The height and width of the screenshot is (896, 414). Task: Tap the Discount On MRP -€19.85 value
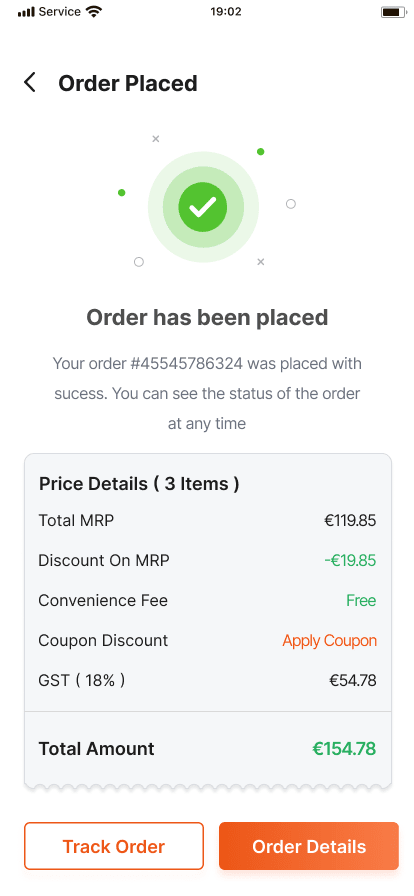(x=350, y=561)
